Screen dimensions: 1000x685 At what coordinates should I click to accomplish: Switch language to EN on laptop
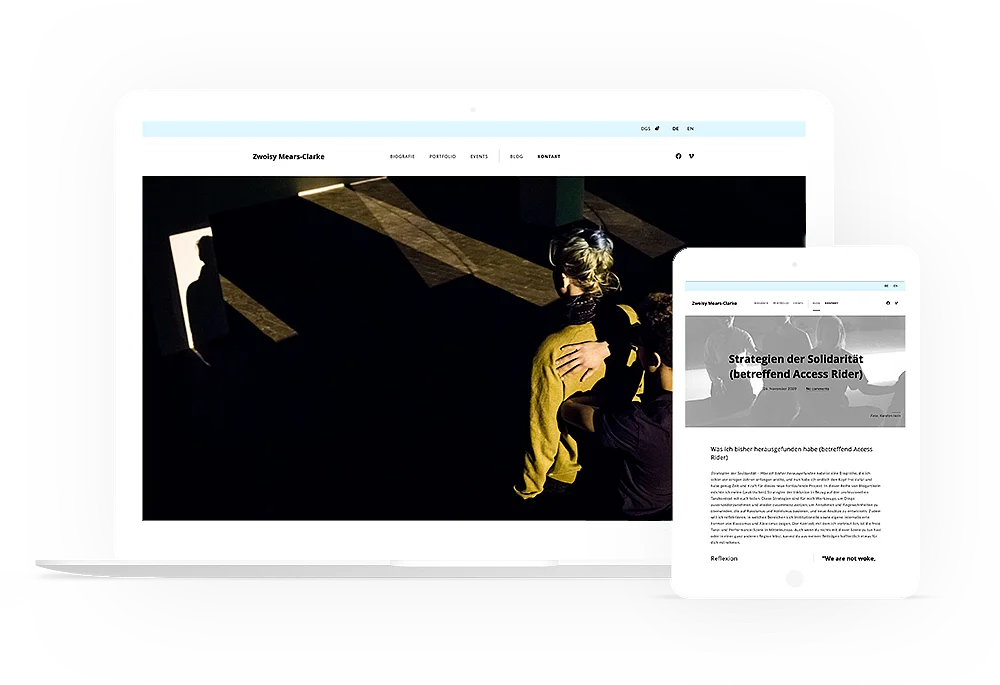click(690, 129)
